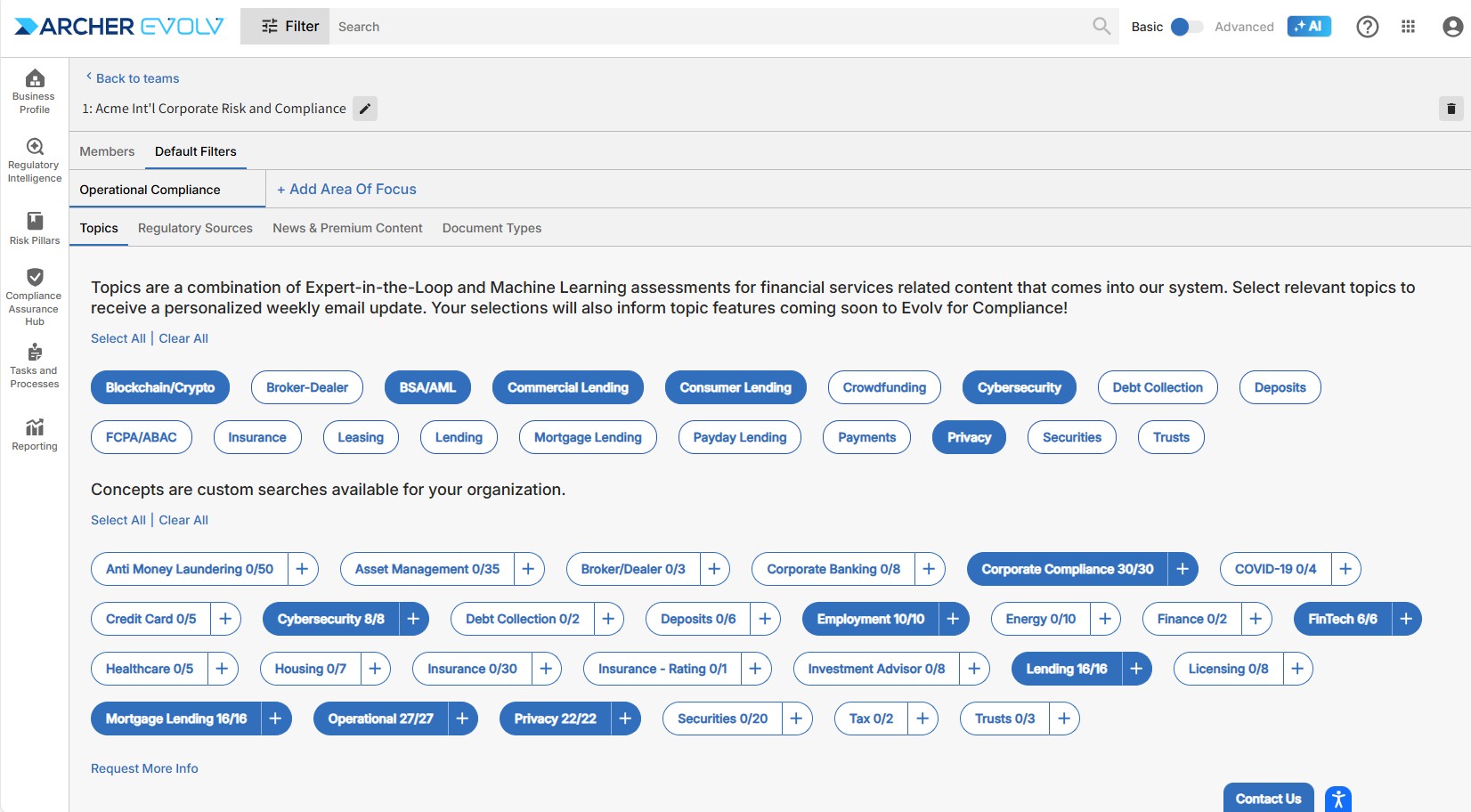
Task: Expand the Anti Money Laundering concept plus
Action: [x=303, y=569]
